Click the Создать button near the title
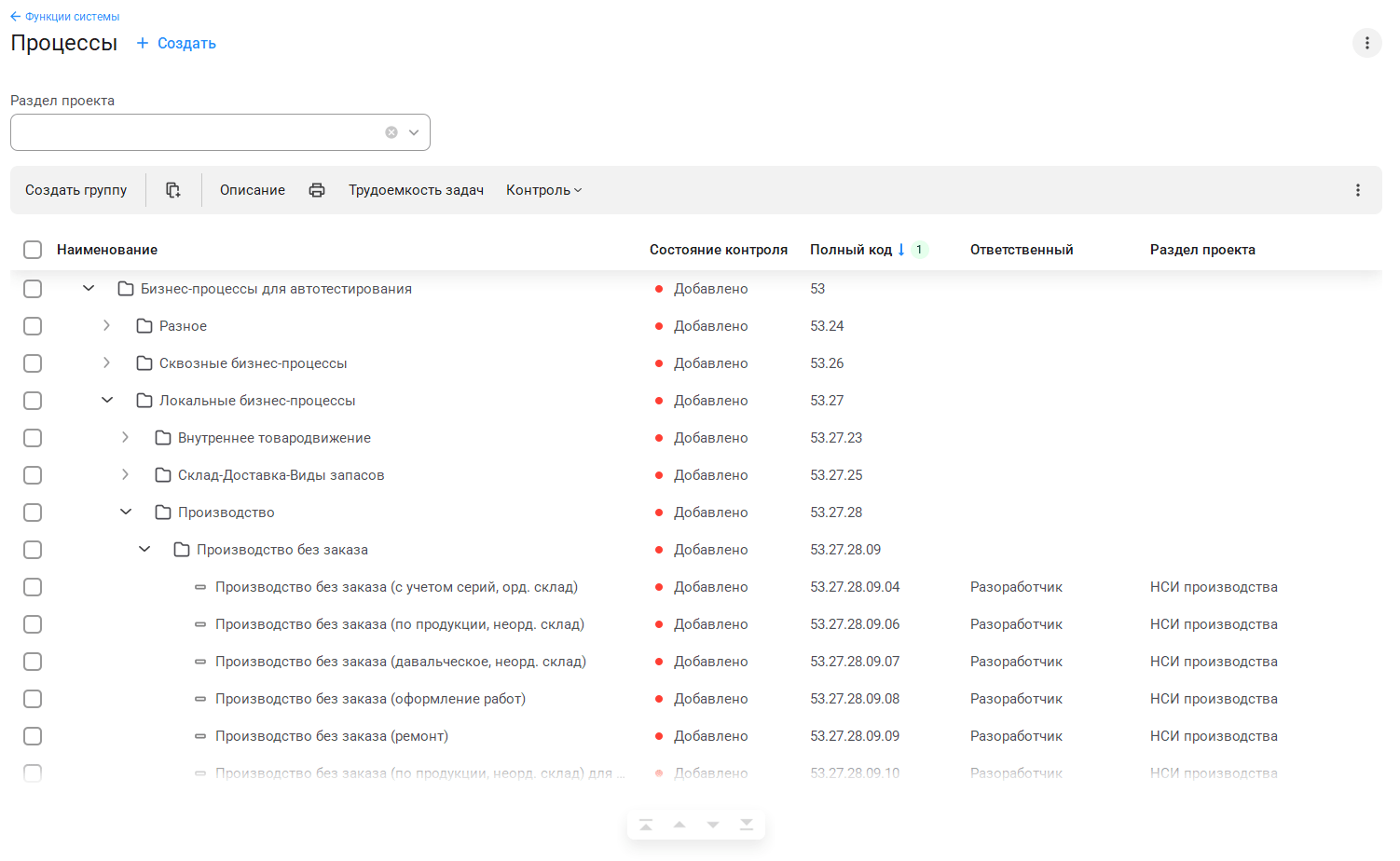The height and width of the screenshot is (861, 1400). coord(176,43)
